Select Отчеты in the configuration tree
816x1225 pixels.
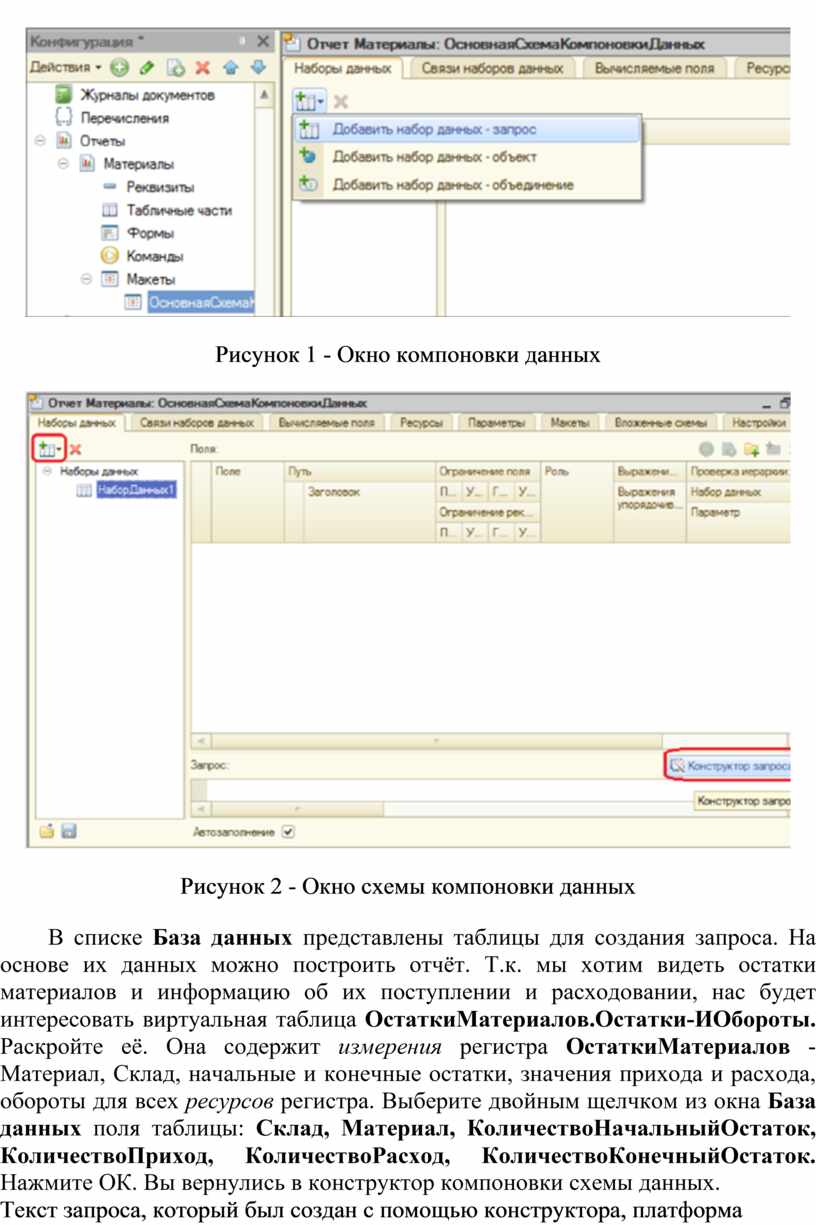[x=102, y=141]
